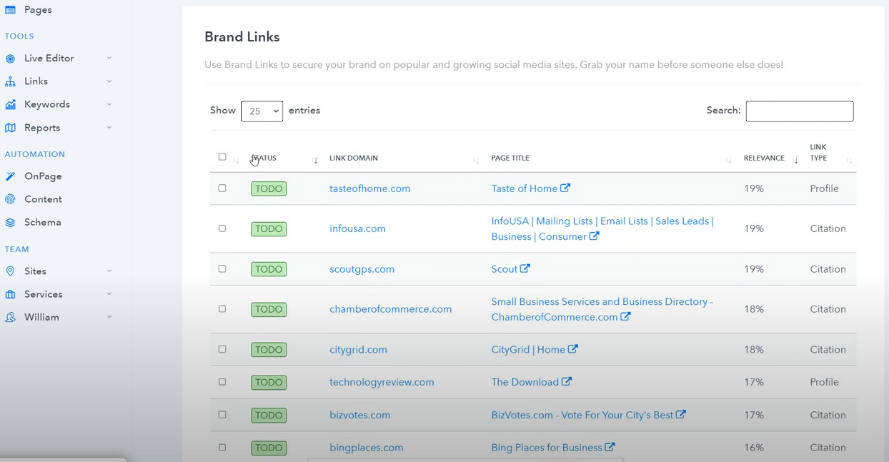
Task: Click the Links sitemap icon
Action: (10, 82)
